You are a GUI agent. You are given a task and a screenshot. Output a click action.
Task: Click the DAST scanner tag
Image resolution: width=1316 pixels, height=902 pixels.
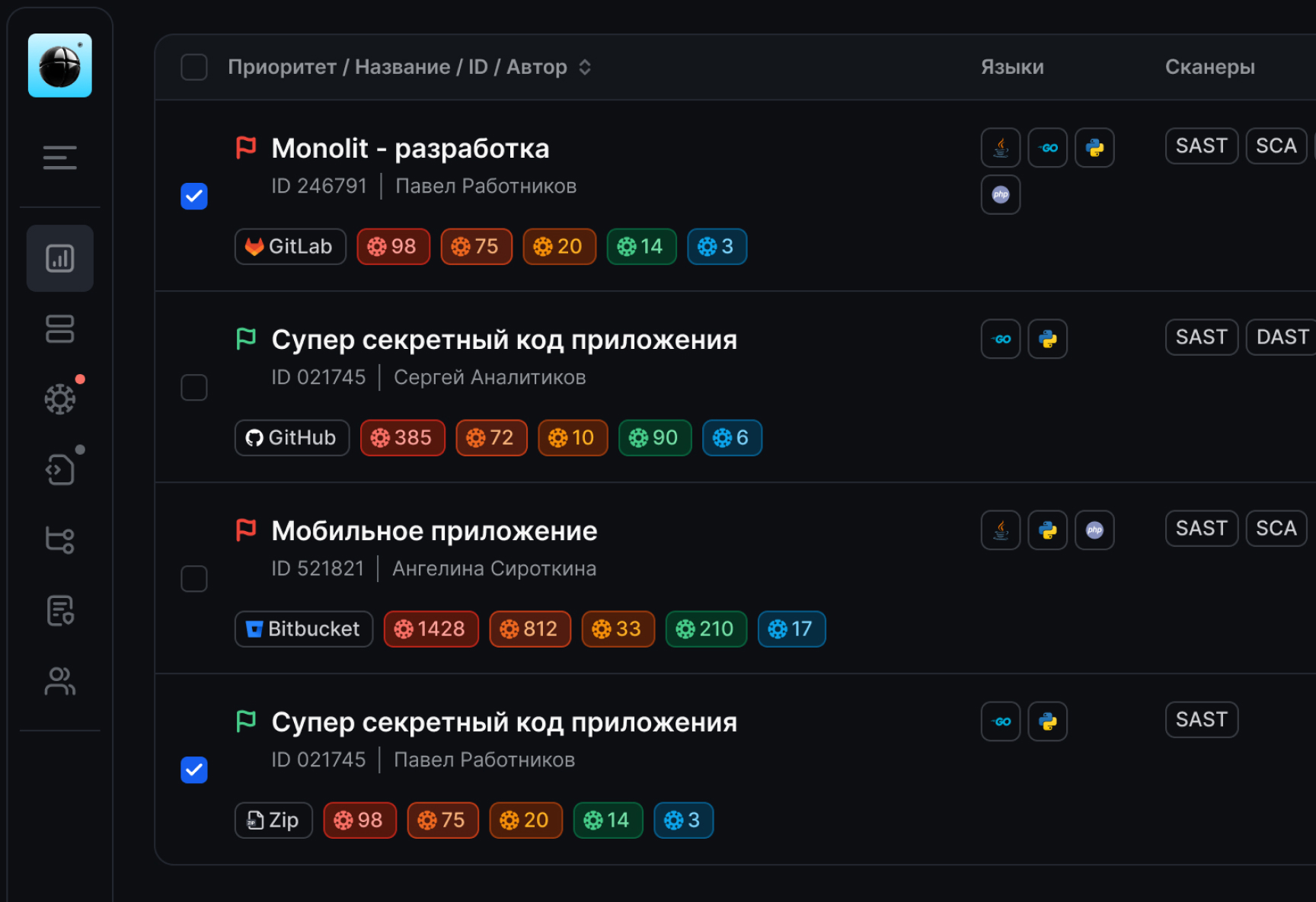[1281, 337]
